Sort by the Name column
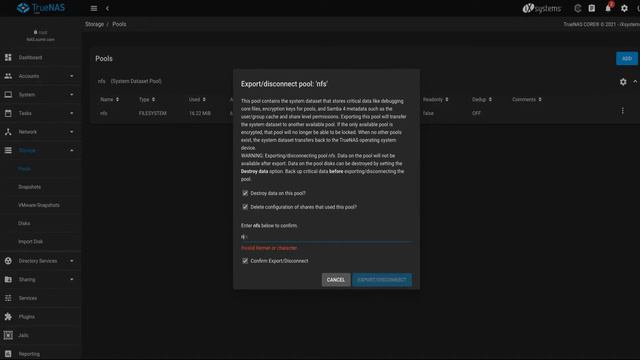640x360 pixels. tap(109, 100)
